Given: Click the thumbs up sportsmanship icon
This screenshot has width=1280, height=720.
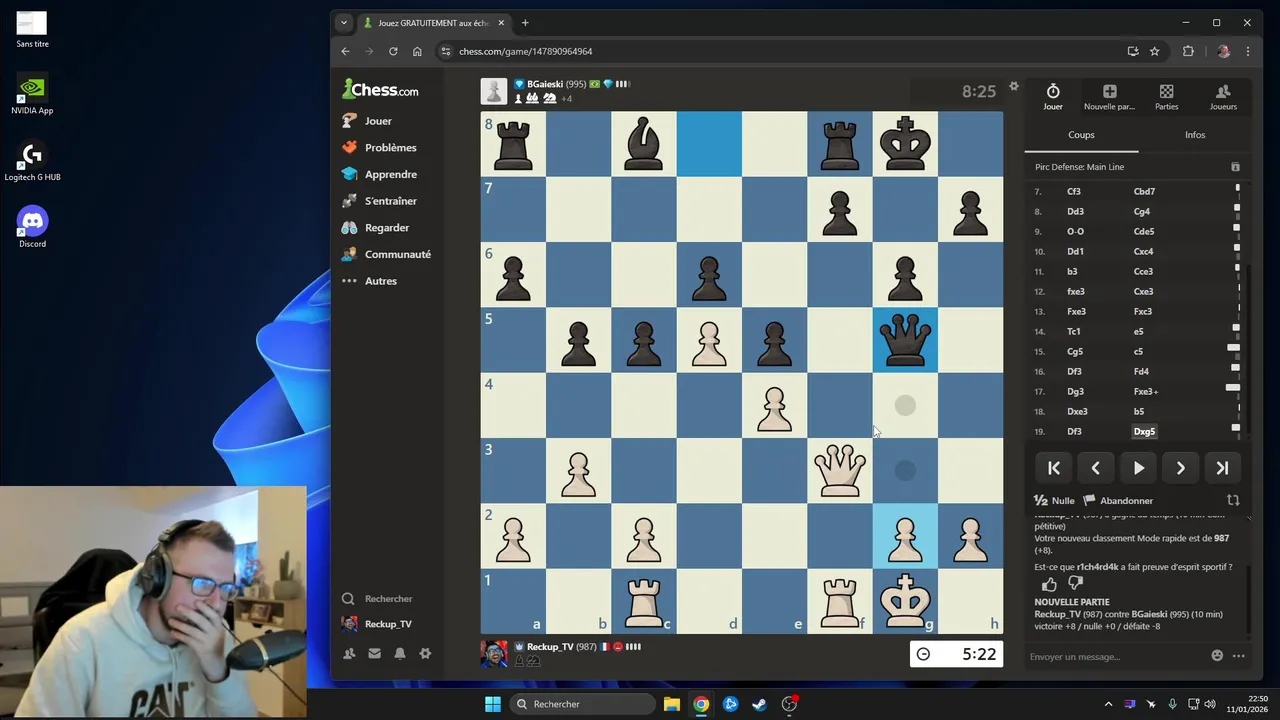Looking at the screenshot, I should [x=1049, y=584].
